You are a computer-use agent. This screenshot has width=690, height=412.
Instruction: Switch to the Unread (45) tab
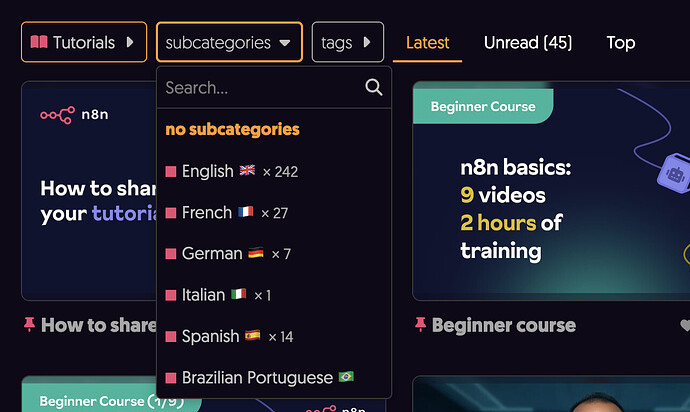tap(528, 43)
